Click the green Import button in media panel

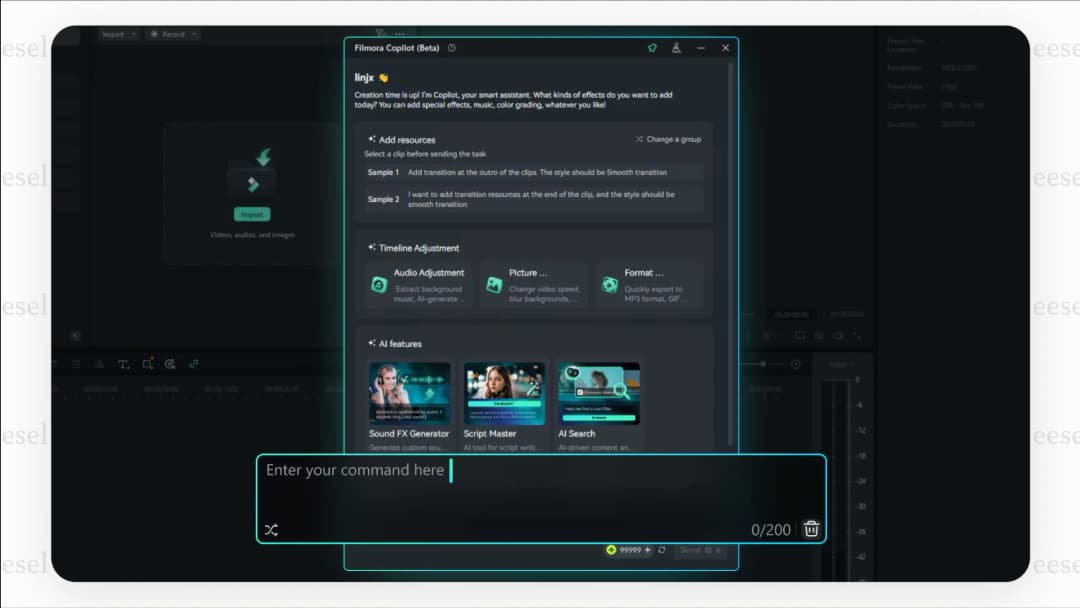252,214
